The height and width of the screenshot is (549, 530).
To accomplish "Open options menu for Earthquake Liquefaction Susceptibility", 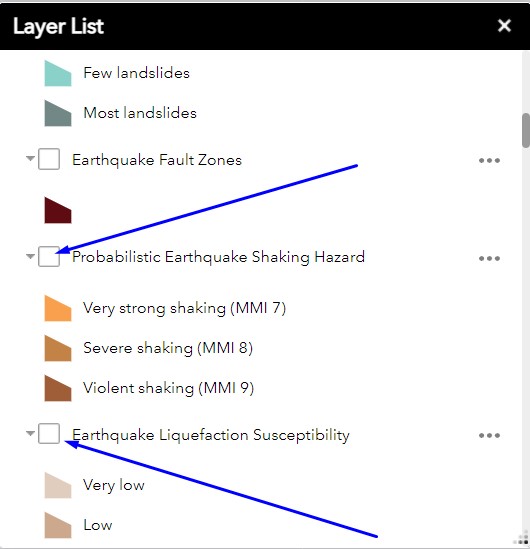I will tap(489, 435).
